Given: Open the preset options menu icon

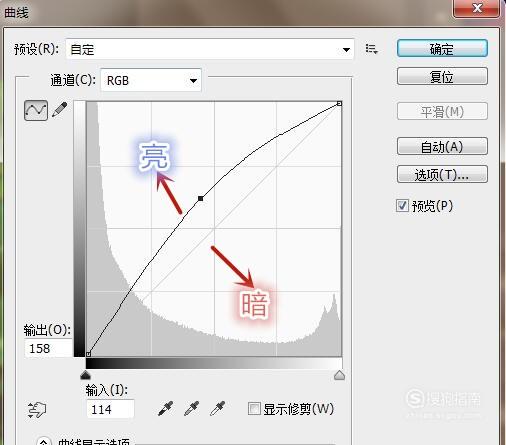Looking at the screenshot, I should pos(371,49).
